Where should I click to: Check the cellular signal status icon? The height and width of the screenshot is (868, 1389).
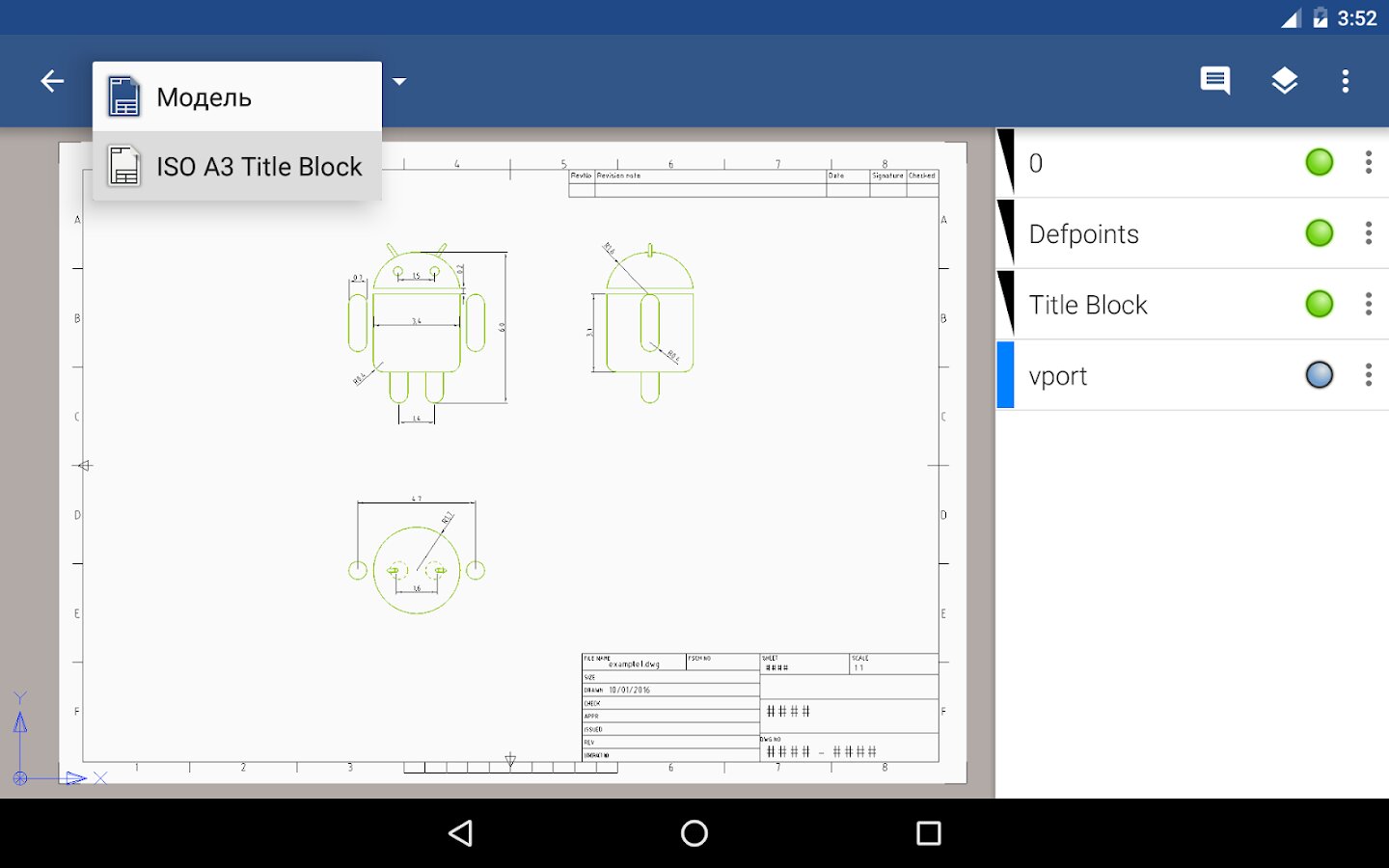click(x=1291, y=18)
